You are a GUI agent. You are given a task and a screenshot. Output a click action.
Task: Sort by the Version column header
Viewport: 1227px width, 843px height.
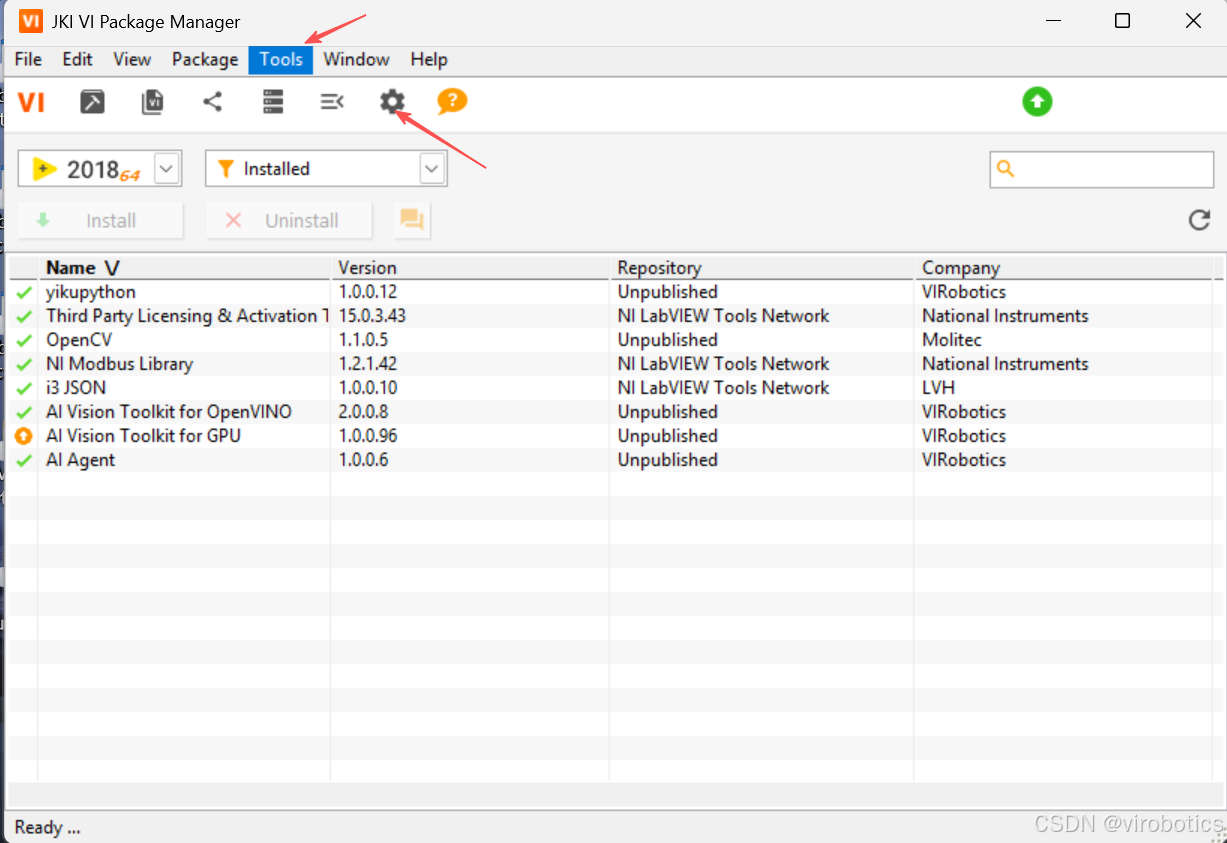(x=470, y=268)
